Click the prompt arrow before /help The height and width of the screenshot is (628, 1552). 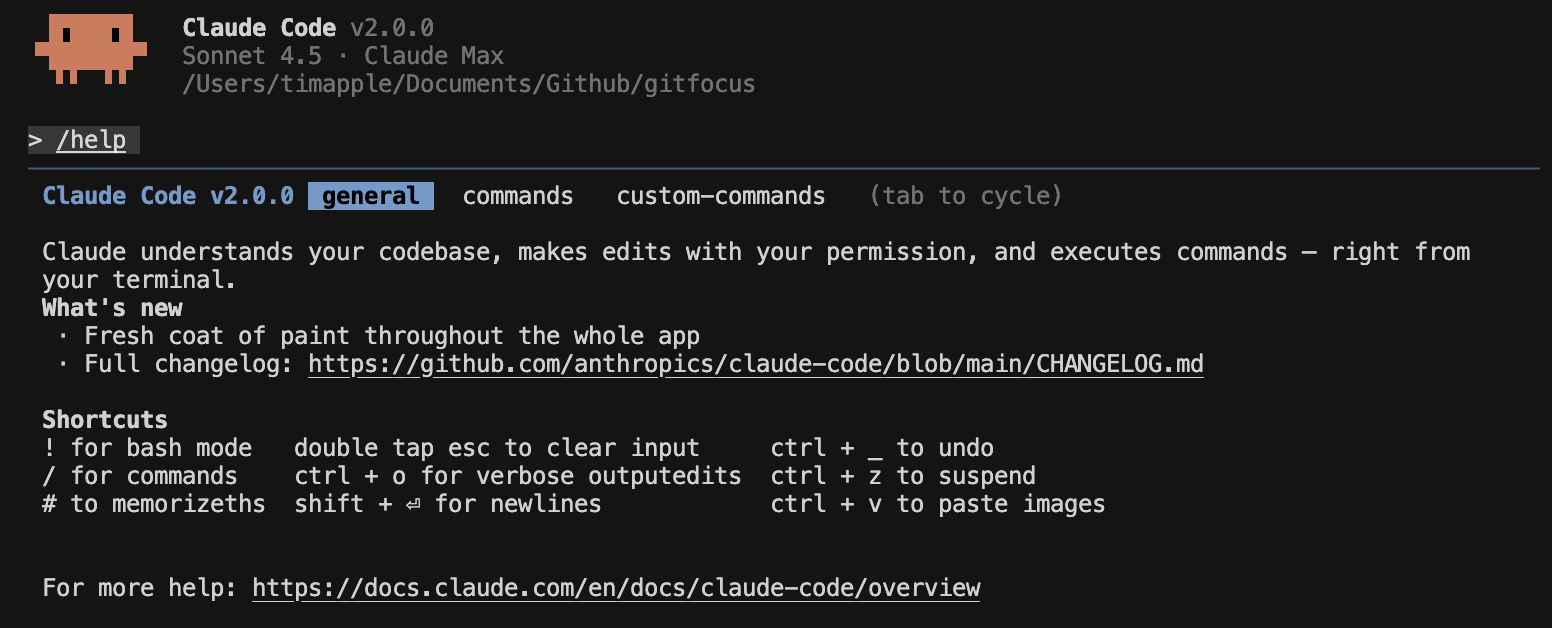click(33, 140)
